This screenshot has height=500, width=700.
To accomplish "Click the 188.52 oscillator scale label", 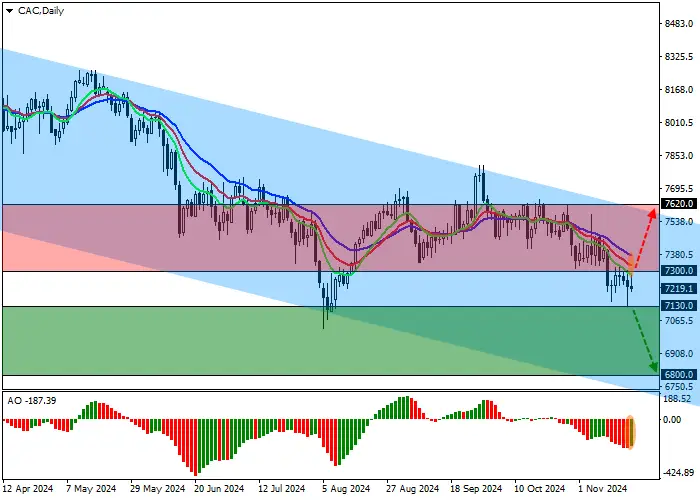I will pos(678,398).
